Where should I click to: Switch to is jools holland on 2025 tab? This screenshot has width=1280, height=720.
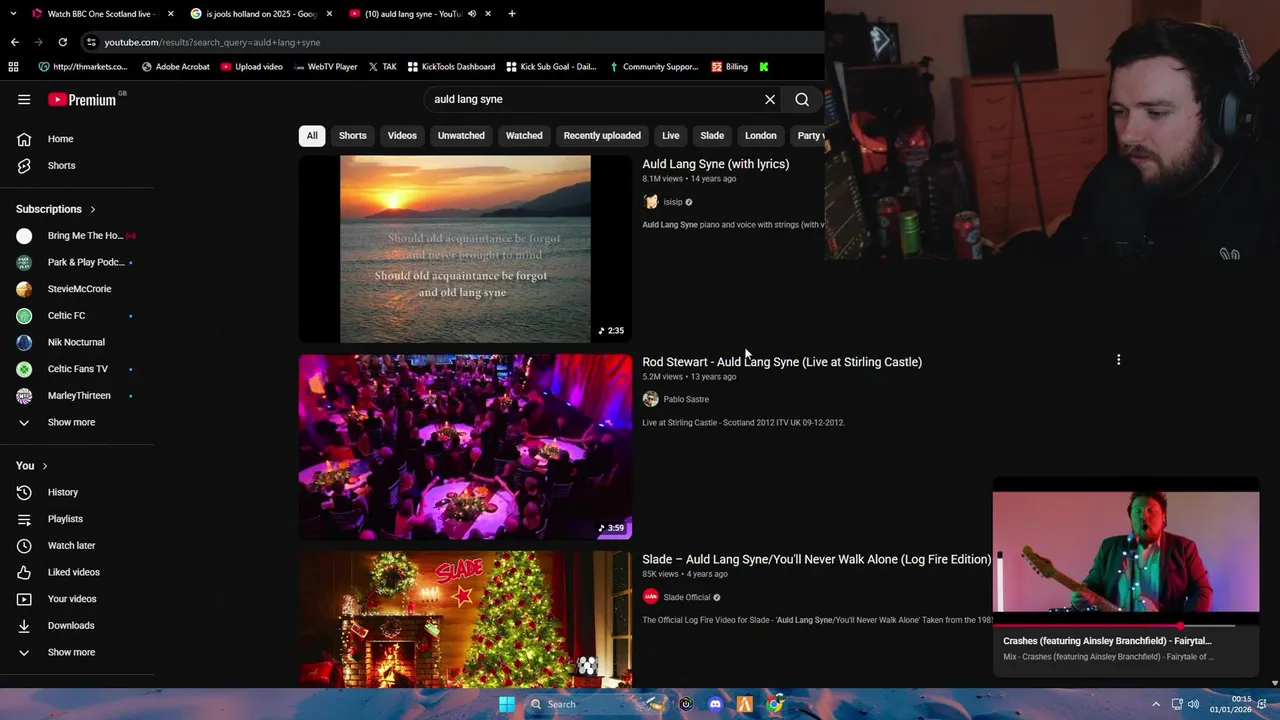point(260,14)
